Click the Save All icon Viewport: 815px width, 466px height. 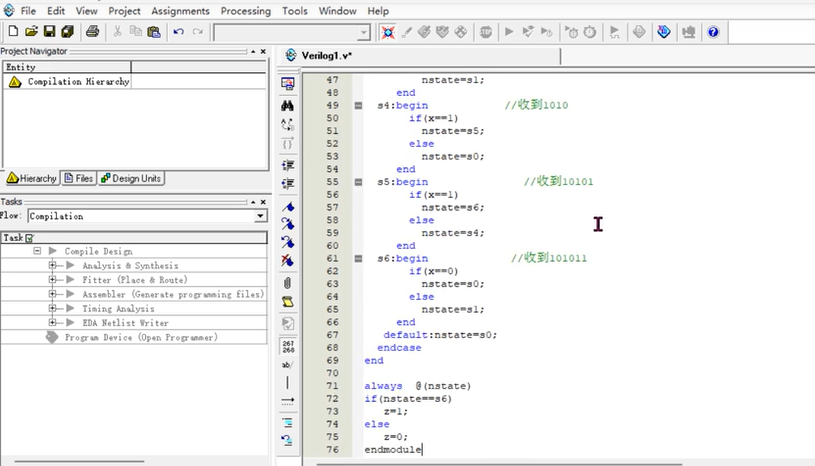[x=68, y=32]
